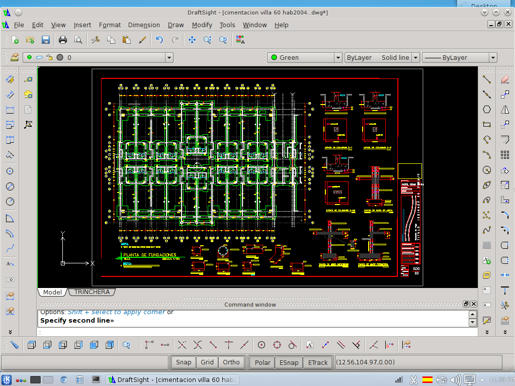
Task: Expand the layer name dropdown
Action: click(x=169, y=57)
